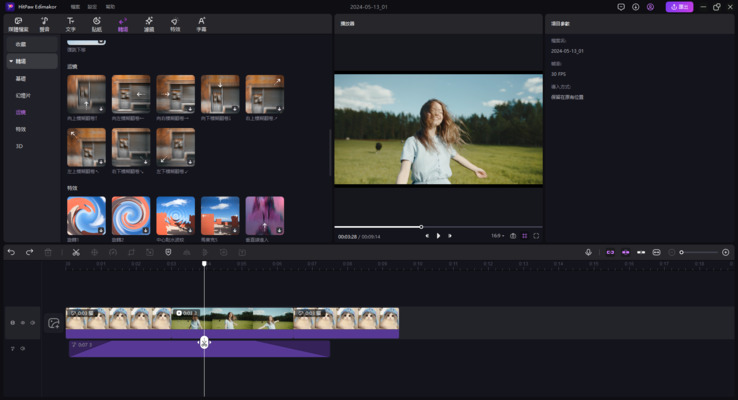Select the scissors split tool
The width and height of the screenshot is (738, 400).
click(76, 252)
